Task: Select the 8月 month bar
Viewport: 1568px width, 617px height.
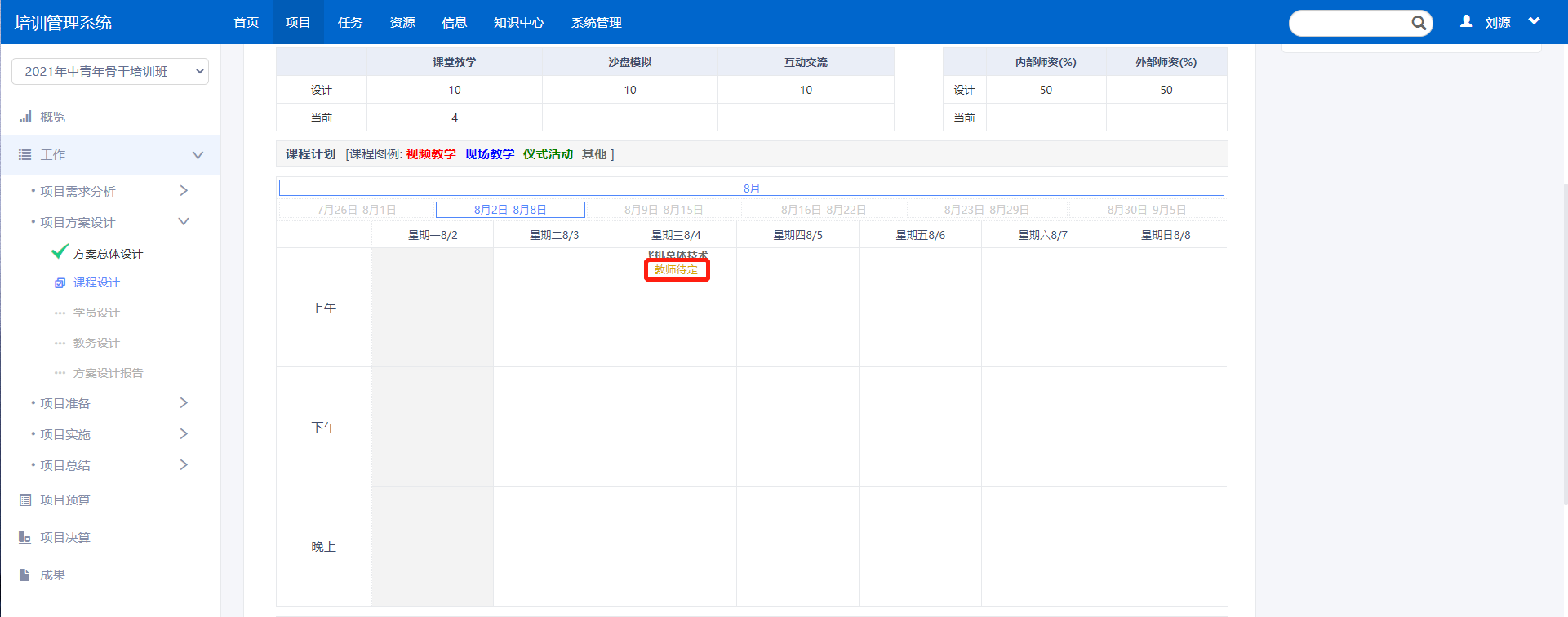Action: pyautogui.click(x=752, y=188)
